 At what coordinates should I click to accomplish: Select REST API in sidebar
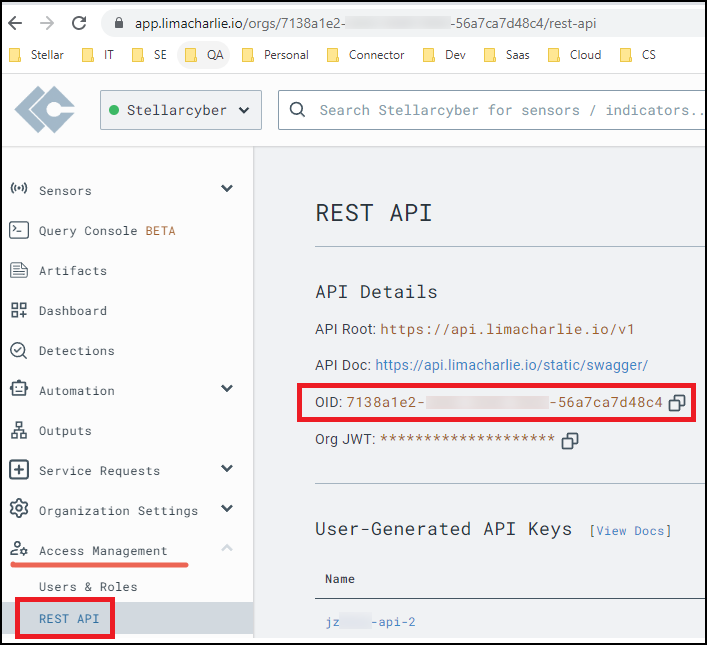(x=69, y=619)
